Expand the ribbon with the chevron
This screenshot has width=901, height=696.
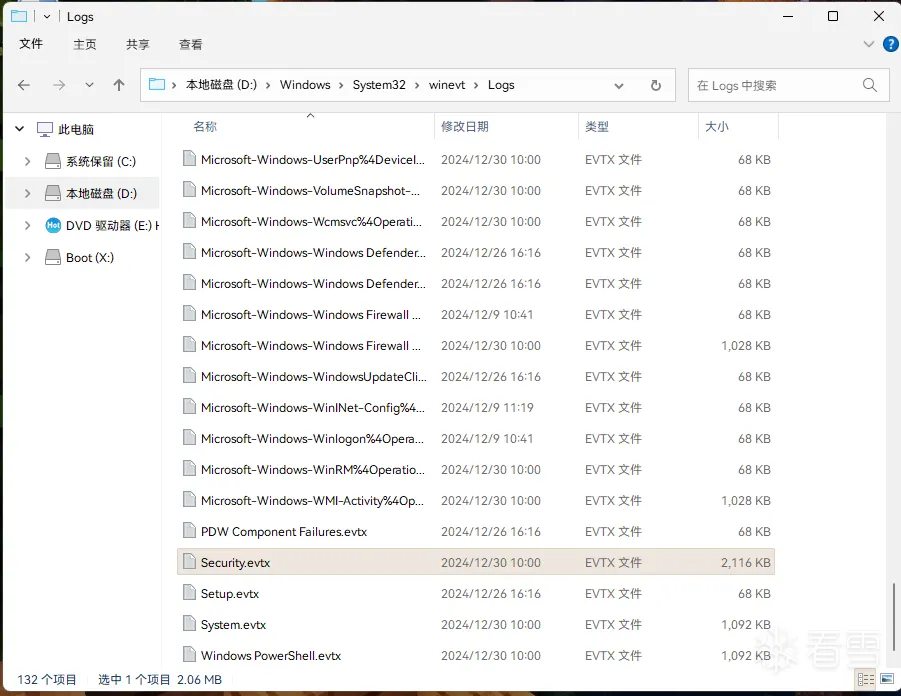pyautogui.click(x=869, y=44)
